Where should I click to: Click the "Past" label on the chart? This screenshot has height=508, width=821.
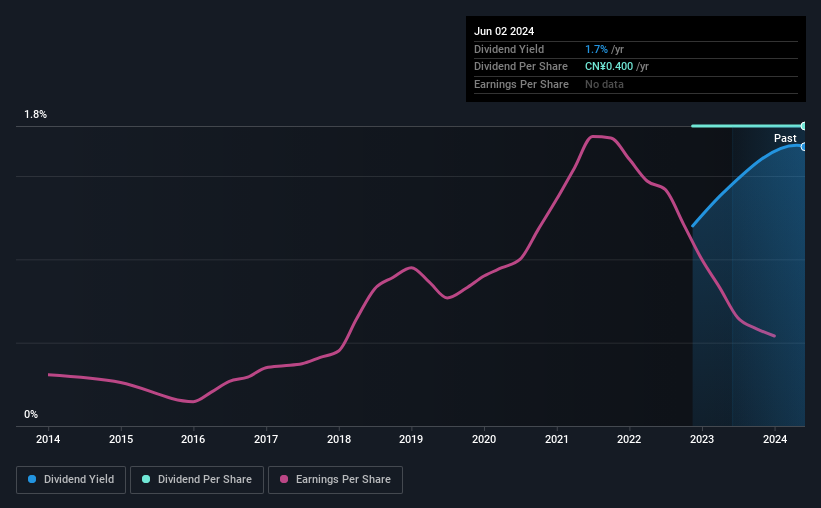[x=785, y=138]
